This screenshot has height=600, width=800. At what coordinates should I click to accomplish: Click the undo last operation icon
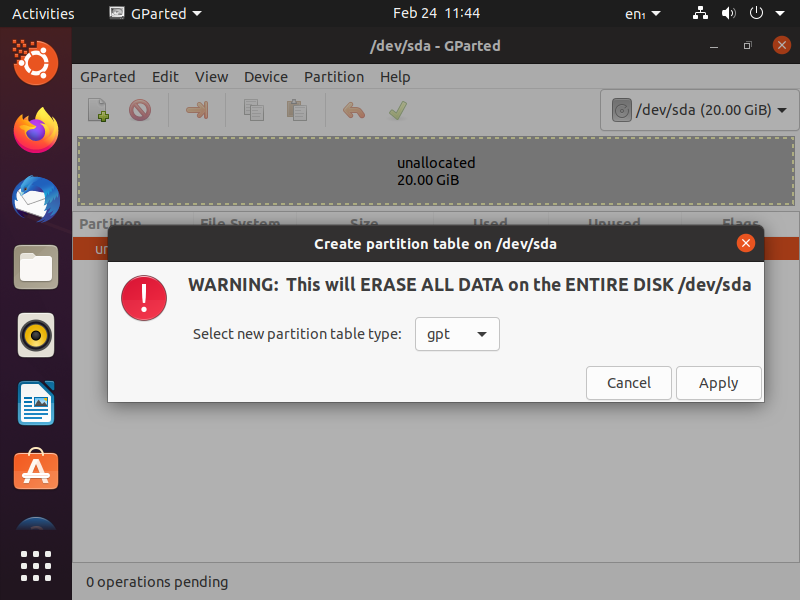click(354, 110)
